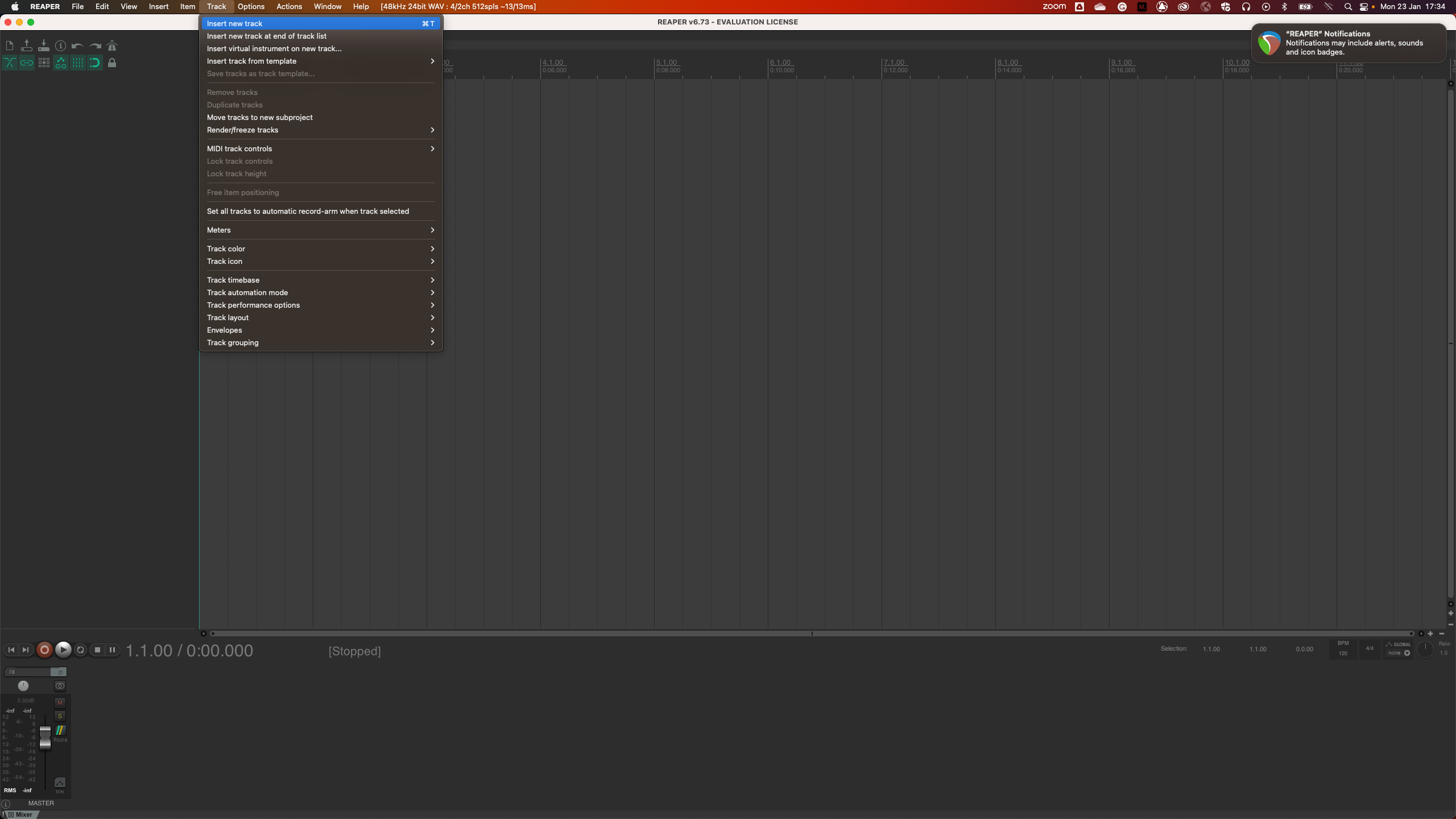The image size is (1456, 819).
Task: Click the master volume fader handle
Action: (45, 737)
